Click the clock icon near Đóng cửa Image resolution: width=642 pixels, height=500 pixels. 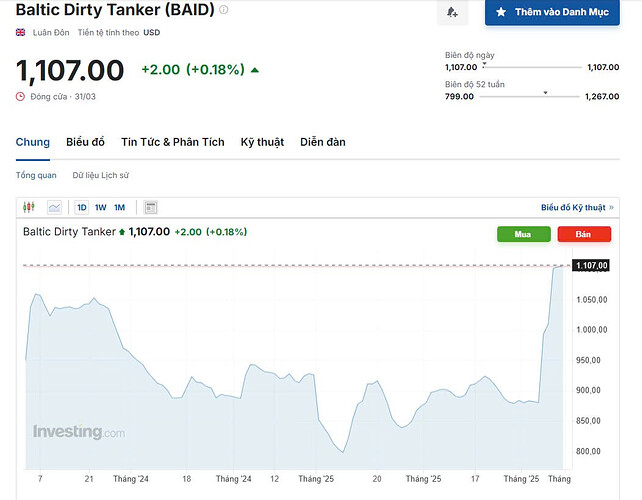pos(20,96)
